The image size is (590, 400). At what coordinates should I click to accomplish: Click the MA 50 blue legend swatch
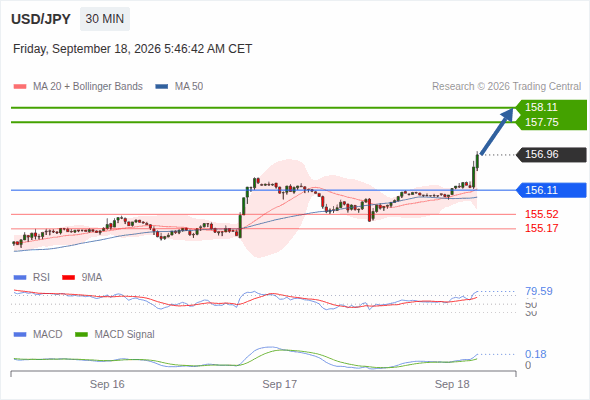point(161,87)
